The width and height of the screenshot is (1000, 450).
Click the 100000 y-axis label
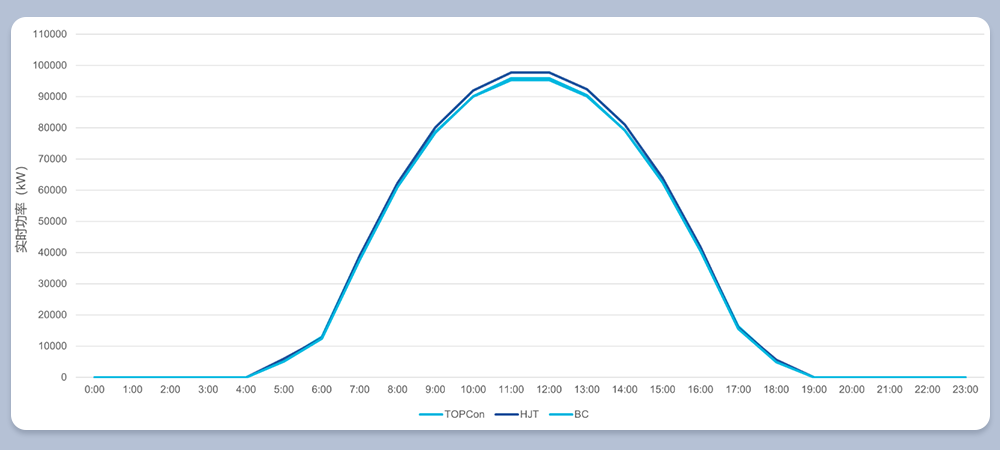tap(50, 65)
